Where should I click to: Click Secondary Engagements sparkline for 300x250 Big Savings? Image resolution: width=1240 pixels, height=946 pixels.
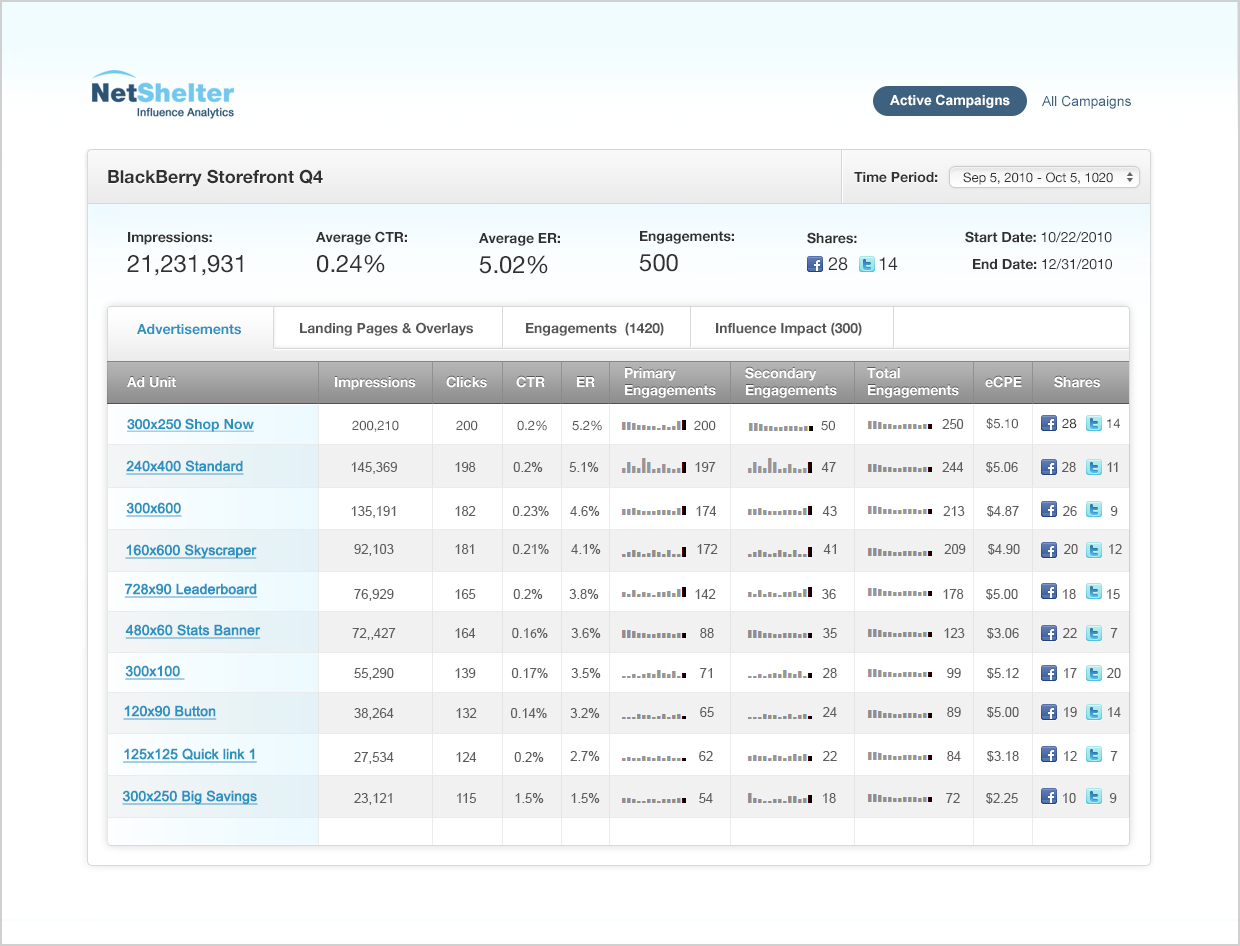[780, 798]
